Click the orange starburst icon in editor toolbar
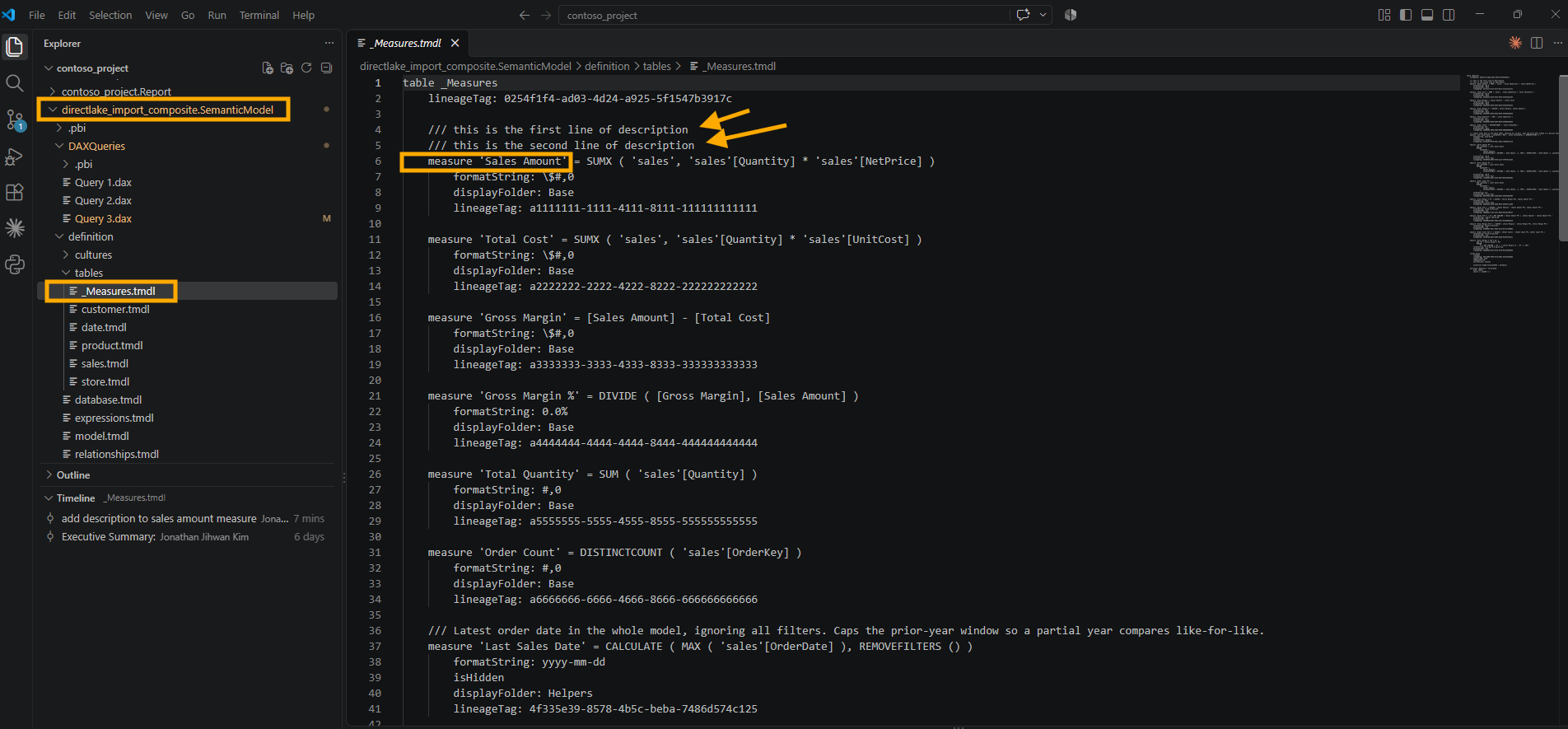 [x=1515, y=43]
